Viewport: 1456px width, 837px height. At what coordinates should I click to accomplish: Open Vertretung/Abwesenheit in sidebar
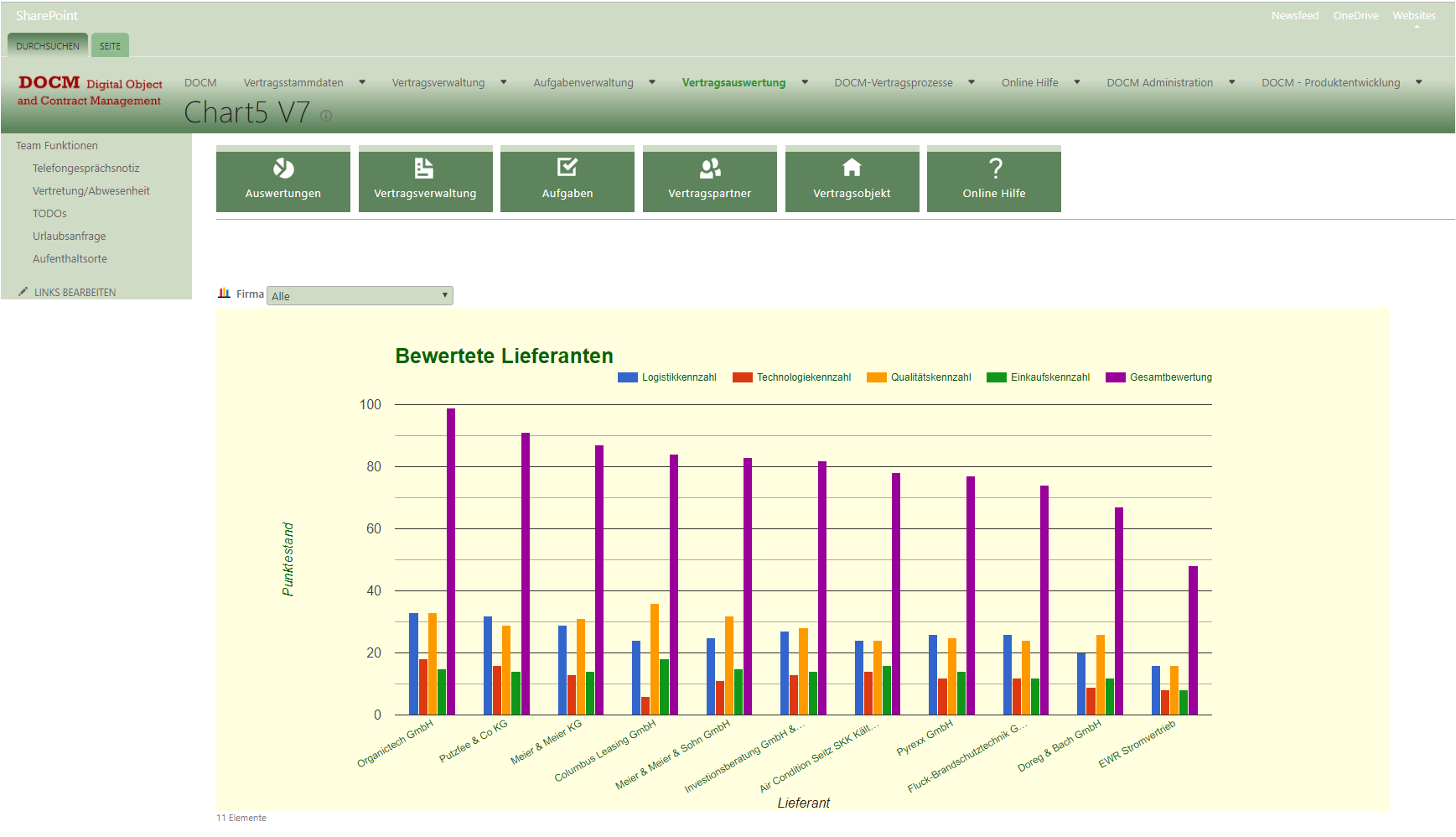coord(91,190)
